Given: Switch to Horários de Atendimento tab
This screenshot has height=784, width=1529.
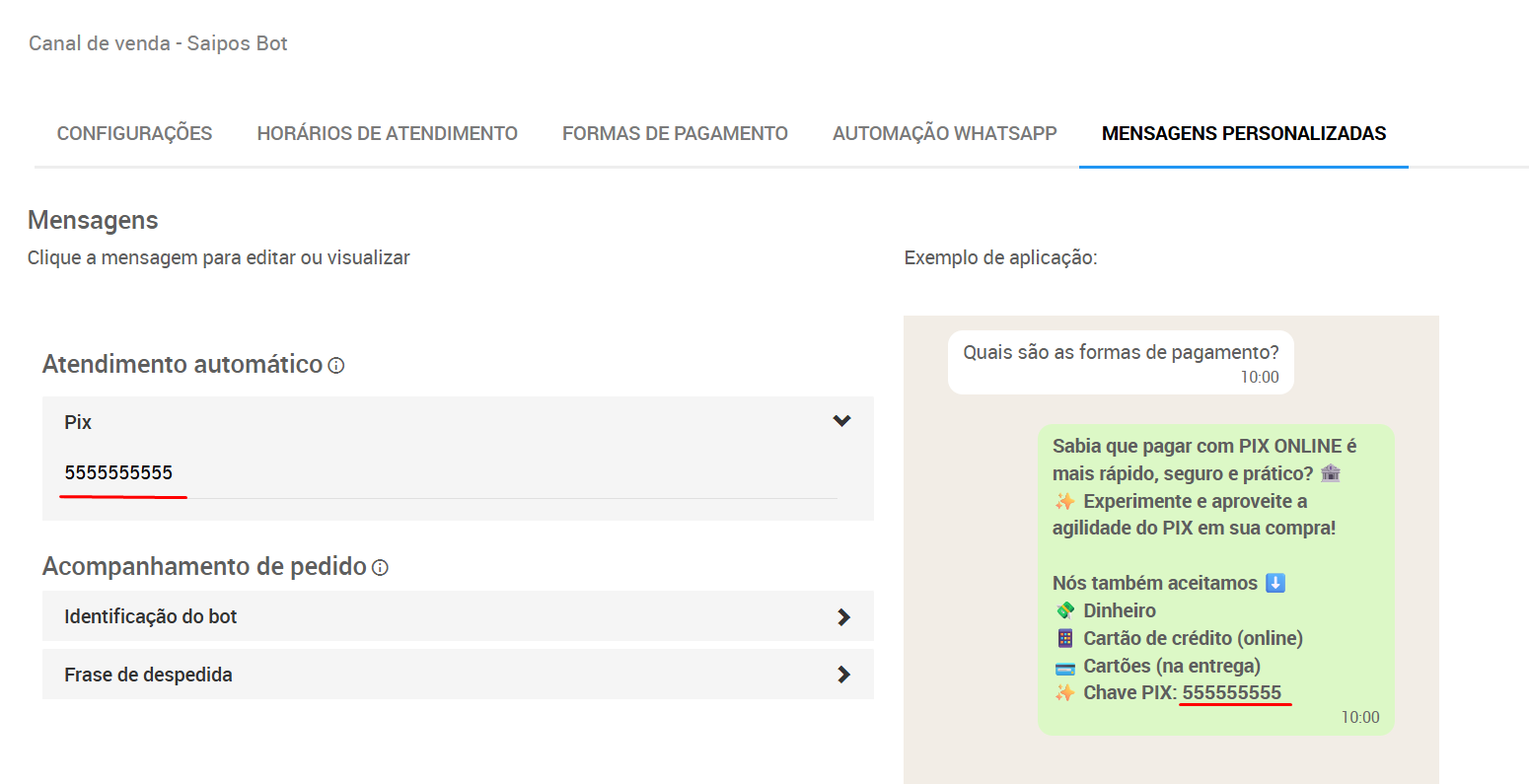Looking at the screenshot, I should (x=387, y=133).
